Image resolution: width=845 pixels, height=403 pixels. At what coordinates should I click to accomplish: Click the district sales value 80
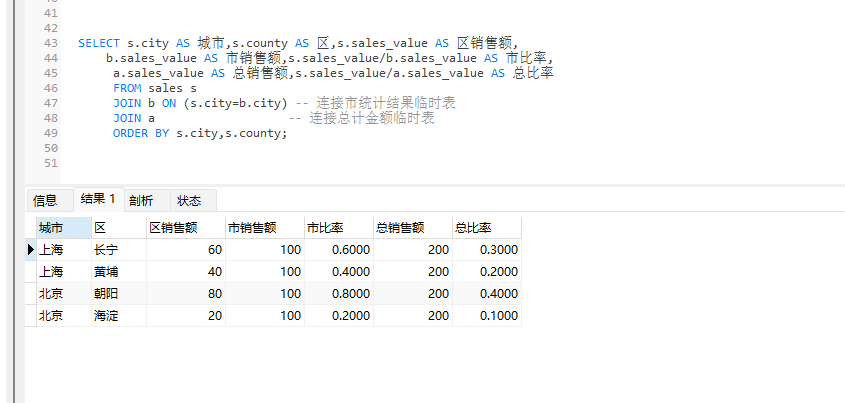point(186,294)
